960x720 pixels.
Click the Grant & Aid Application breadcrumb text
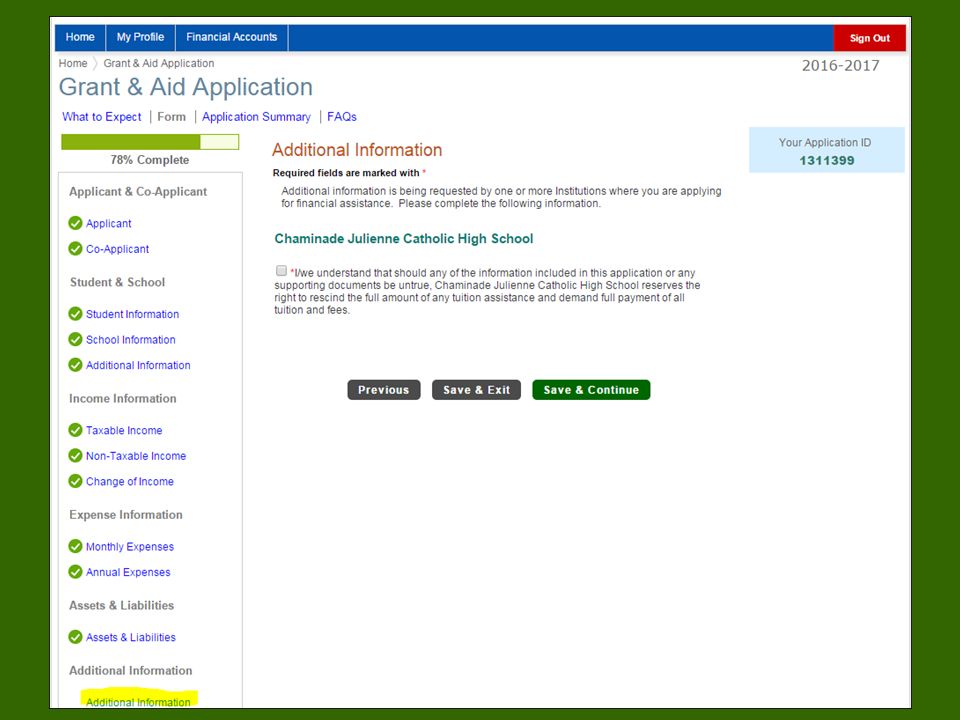(159, 63)
